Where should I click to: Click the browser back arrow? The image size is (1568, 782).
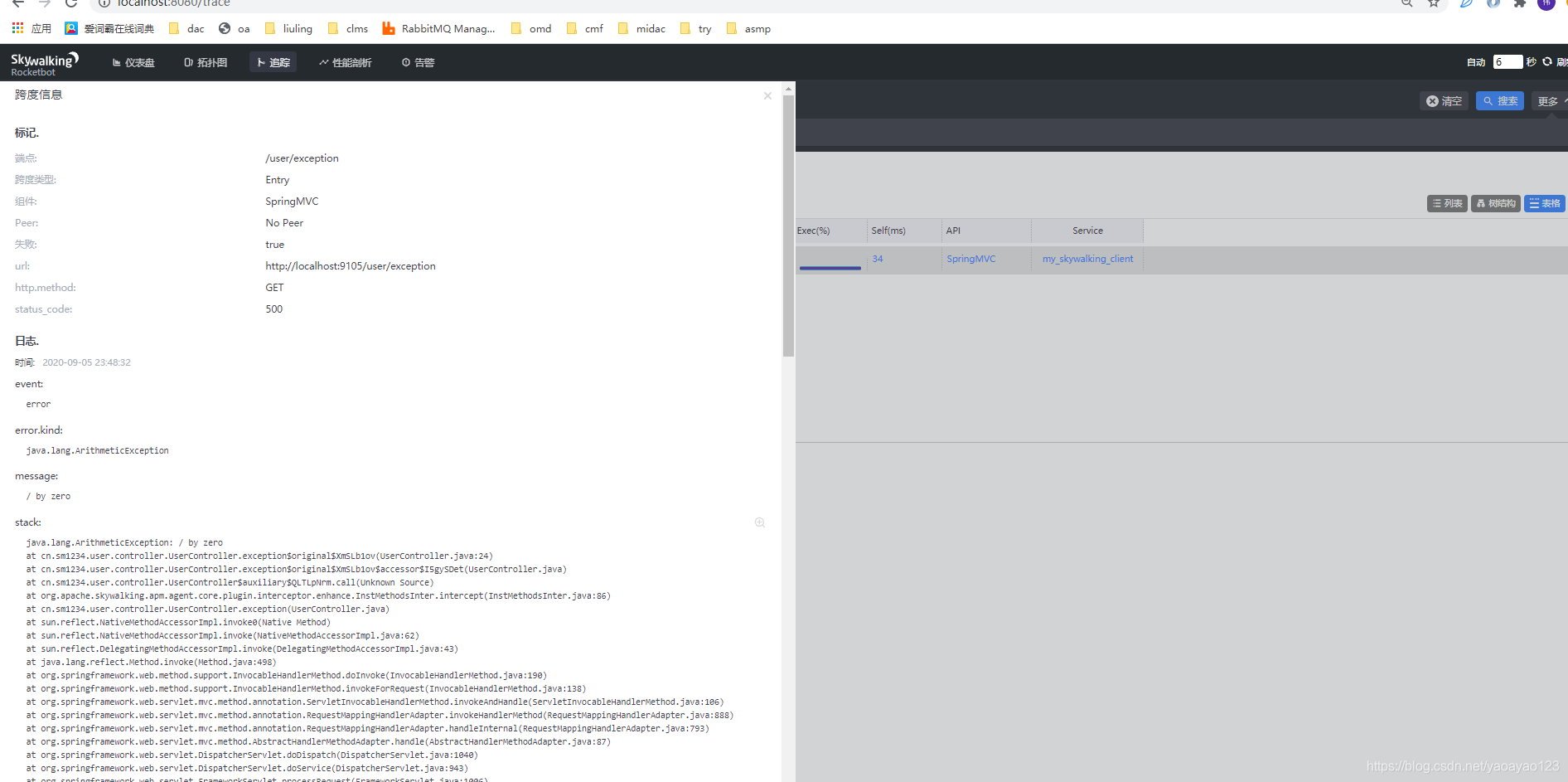[17, 3]
